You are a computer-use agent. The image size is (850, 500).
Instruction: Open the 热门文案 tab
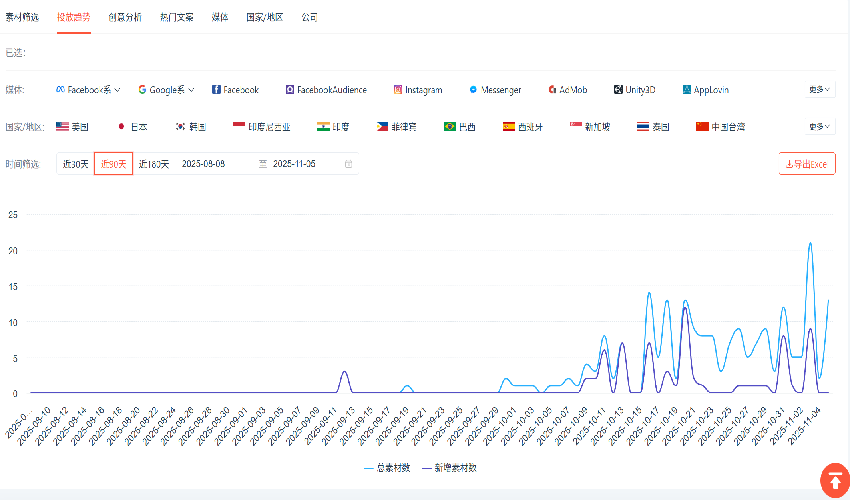tap(177, 18)
